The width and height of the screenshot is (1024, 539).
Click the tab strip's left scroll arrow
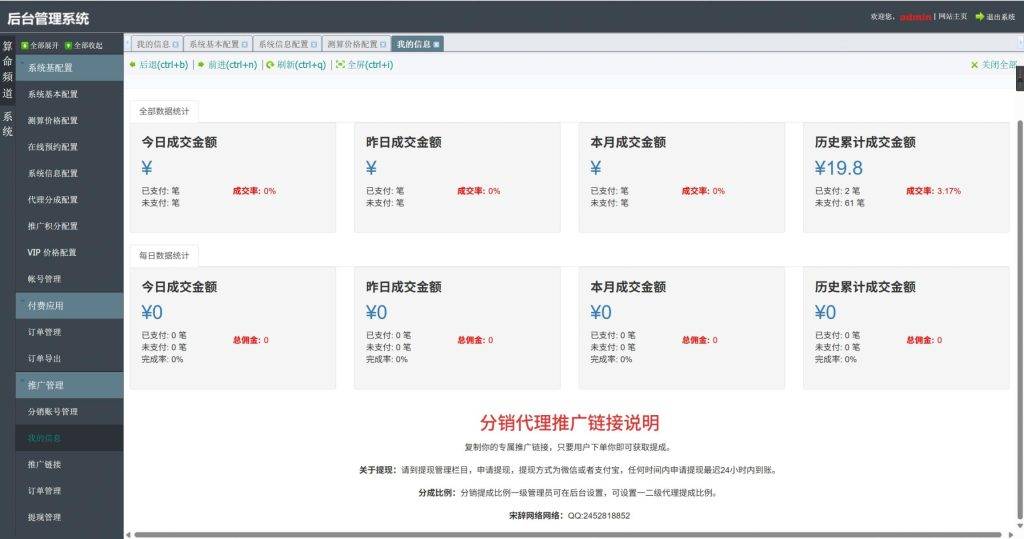[x=127, y=43]
